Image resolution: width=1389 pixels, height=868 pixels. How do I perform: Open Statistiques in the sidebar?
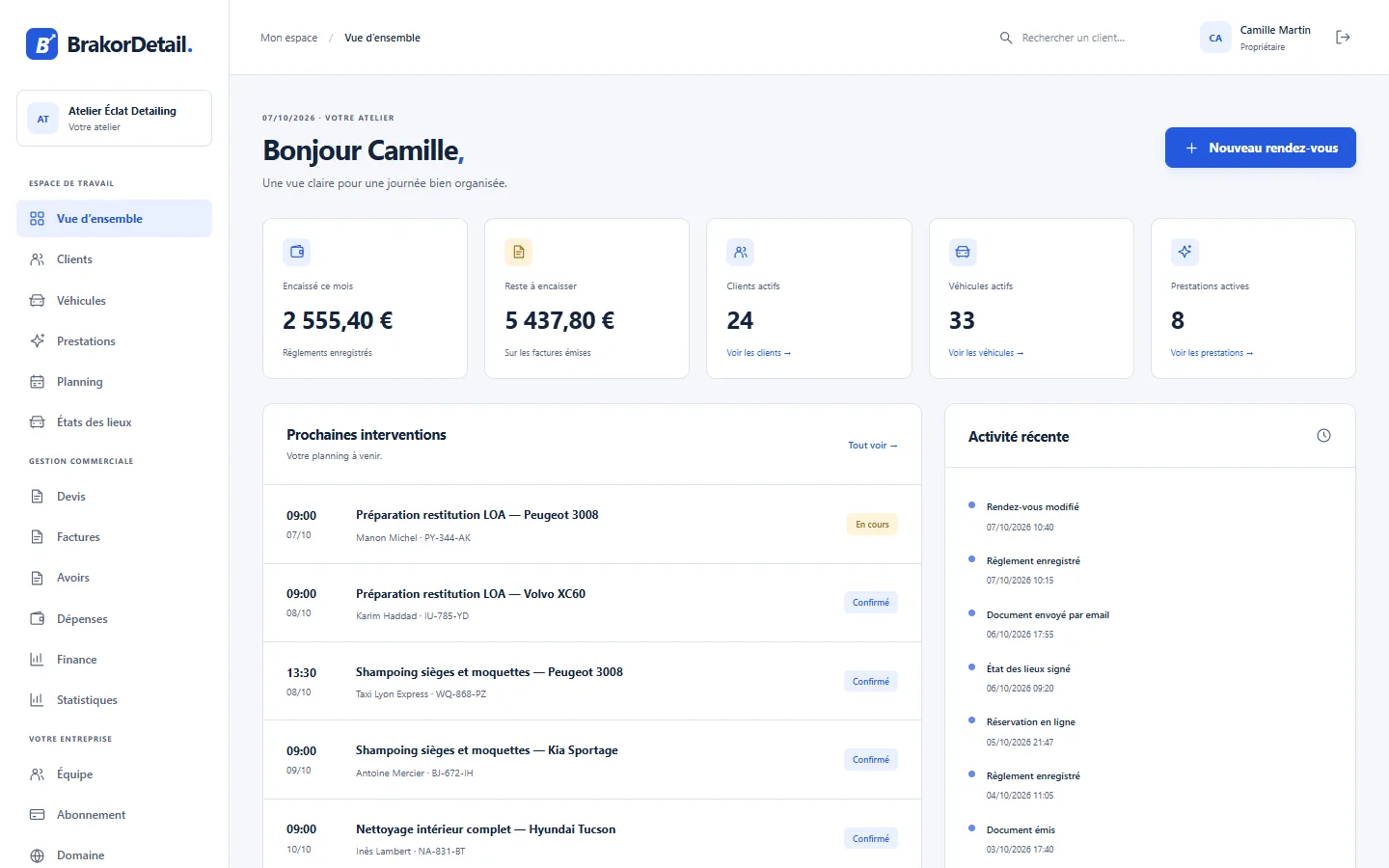pyautogui.click(x=114, y=700)
